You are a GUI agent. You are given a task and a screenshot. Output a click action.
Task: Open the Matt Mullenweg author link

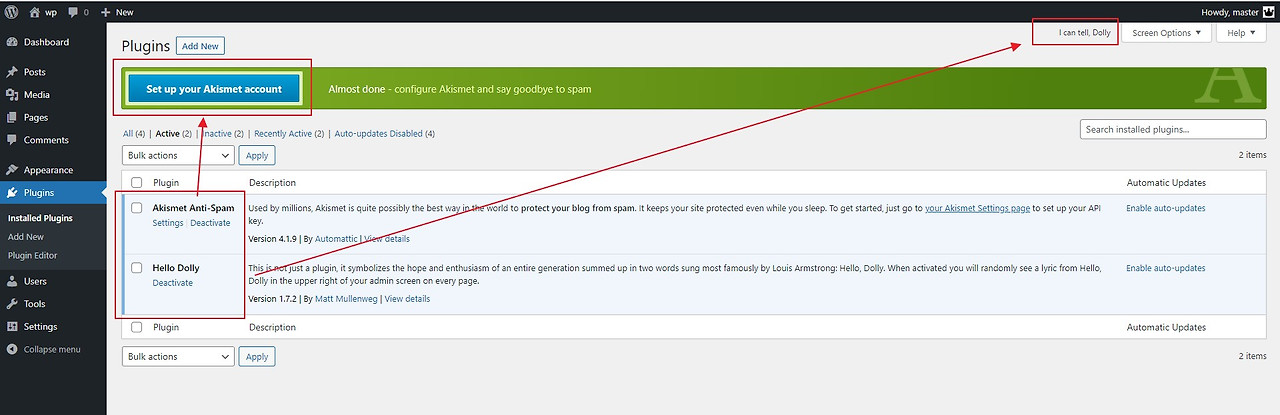[346, 299]
